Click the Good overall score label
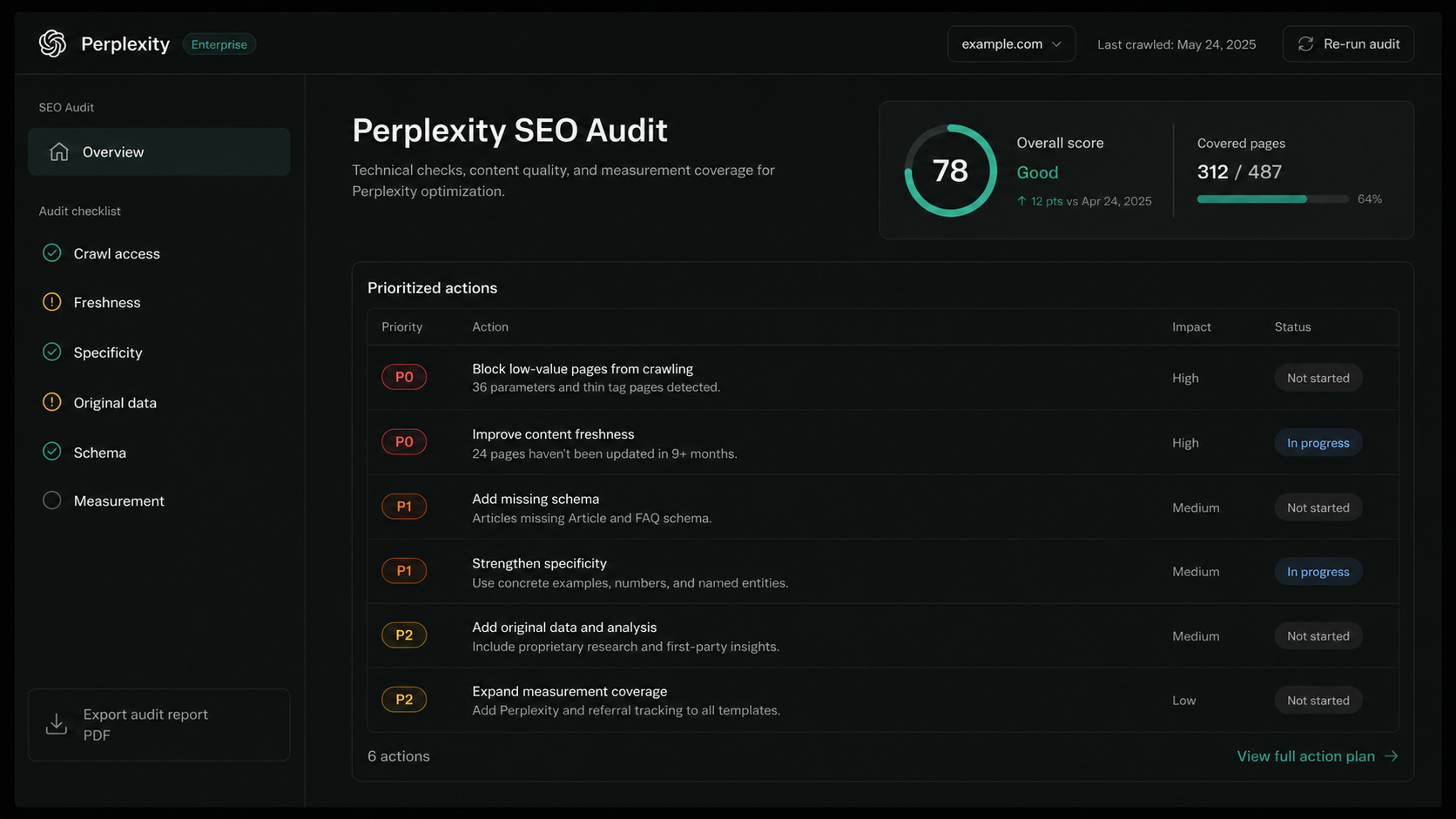The image size is (1456, 819). (1037, 172)
